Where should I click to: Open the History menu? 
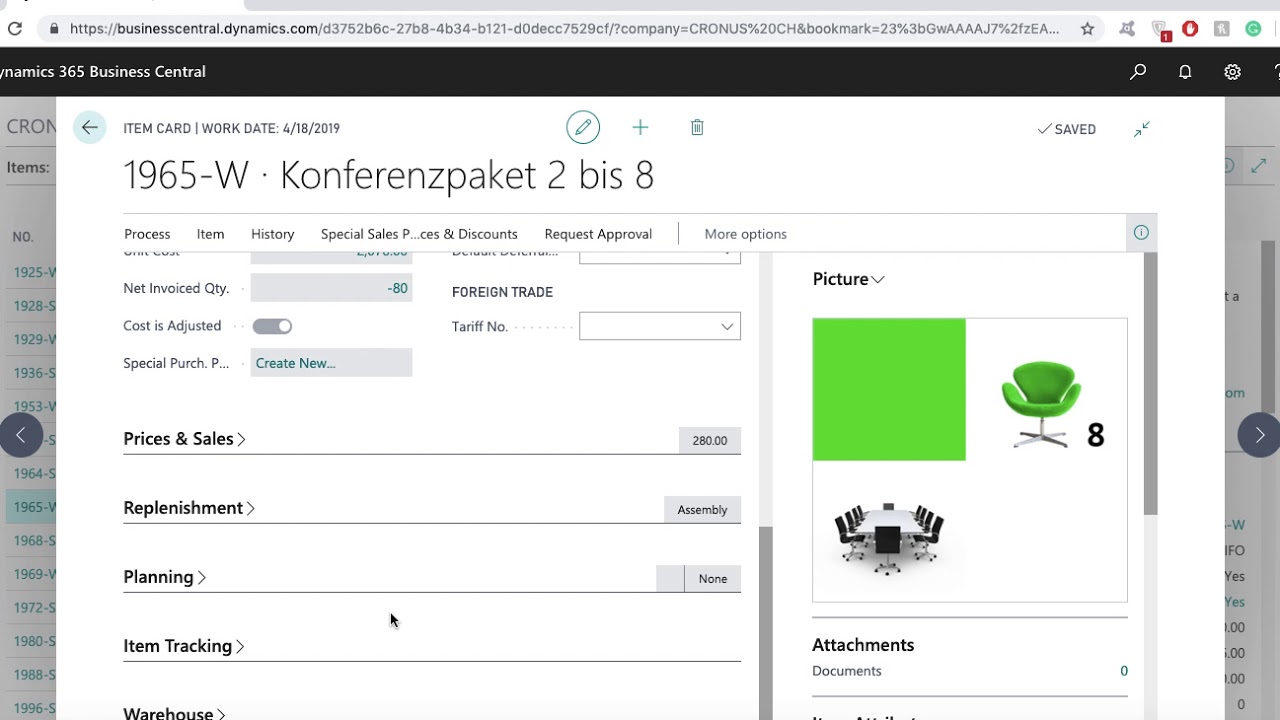click(x=272, y=233)
